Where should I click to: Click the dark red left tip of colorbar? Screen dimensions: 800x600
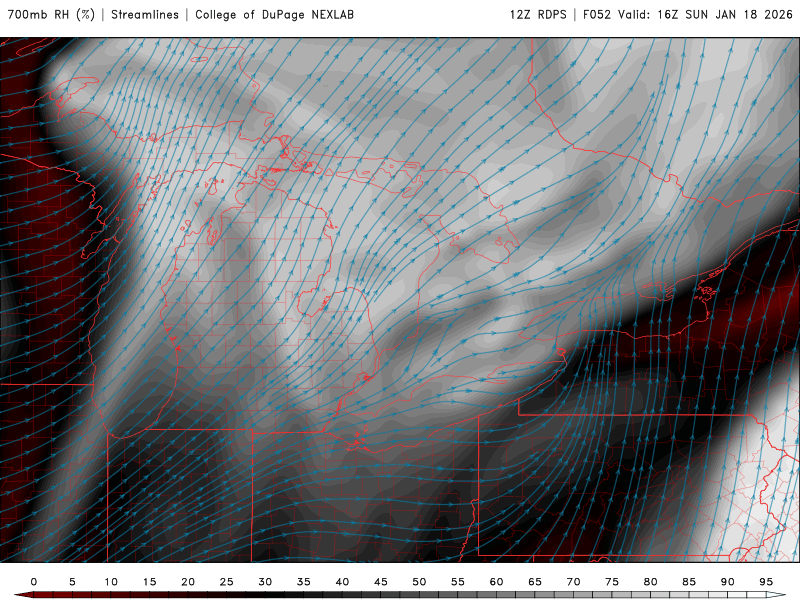(23, 595)
